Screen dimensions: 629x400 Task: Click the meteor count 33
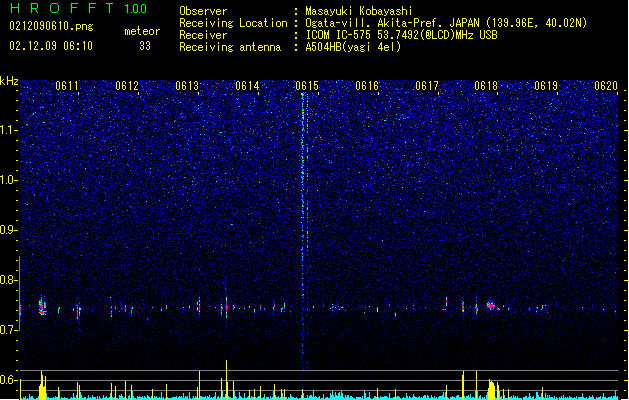pyautogui.click(x=145, y=46)
